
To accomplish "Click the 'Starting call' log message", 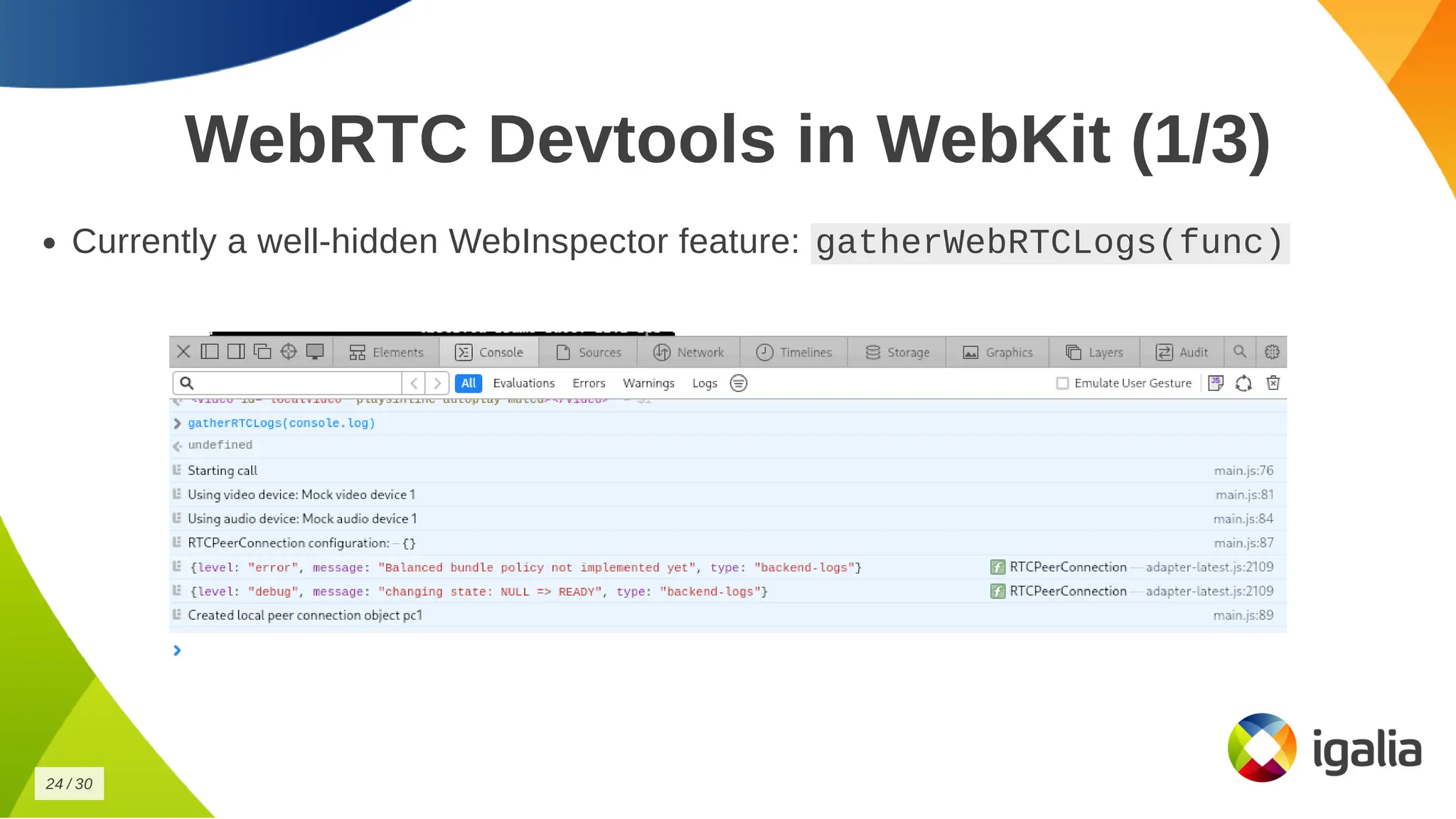I will (x=223, y=470).
